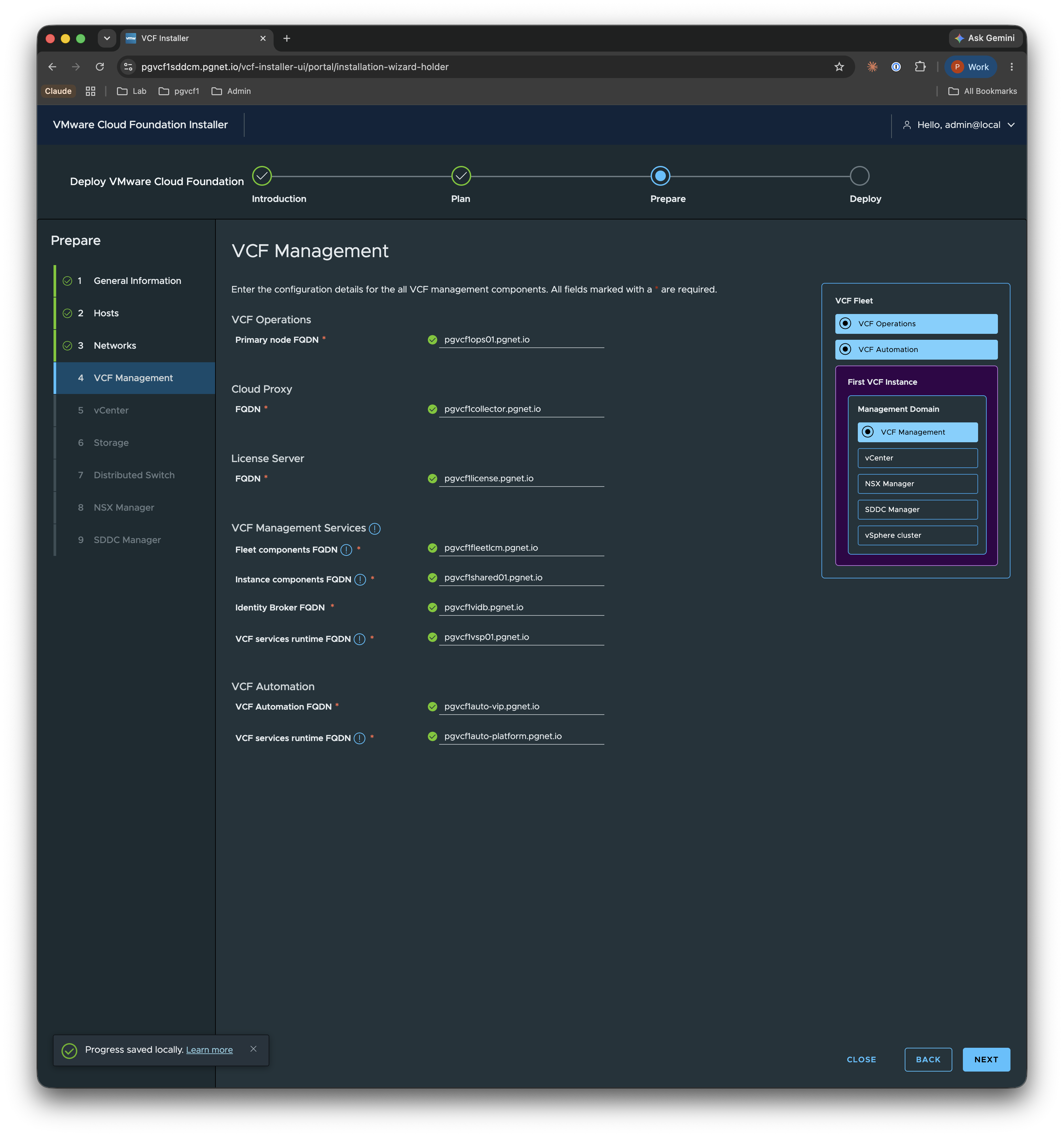Expand the admin@local user dropdown
1064x1137 pixels.
(x=1011, y=125)
